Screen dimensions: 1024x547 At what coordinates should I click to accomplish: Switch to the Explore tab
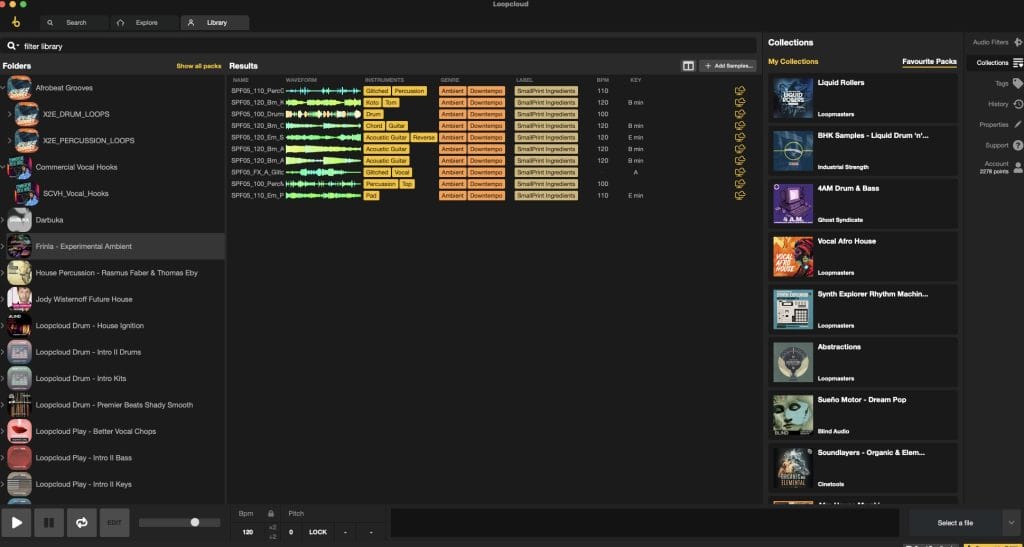click(x=139, y=22)
